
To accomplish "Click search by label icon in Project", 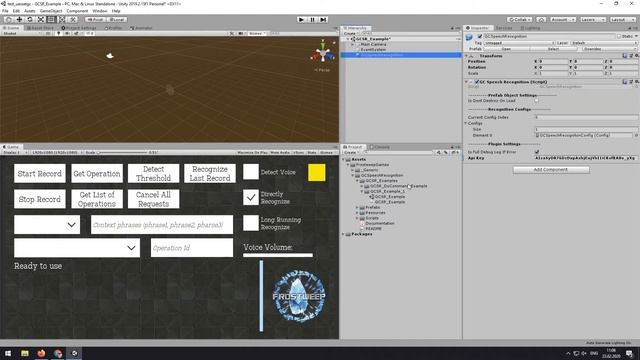I will [446, 153].
